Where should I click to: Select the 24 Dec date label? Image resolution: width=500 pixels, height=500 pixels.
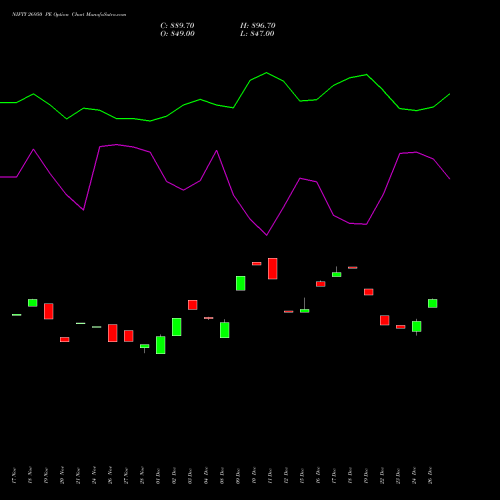(414, 476)
